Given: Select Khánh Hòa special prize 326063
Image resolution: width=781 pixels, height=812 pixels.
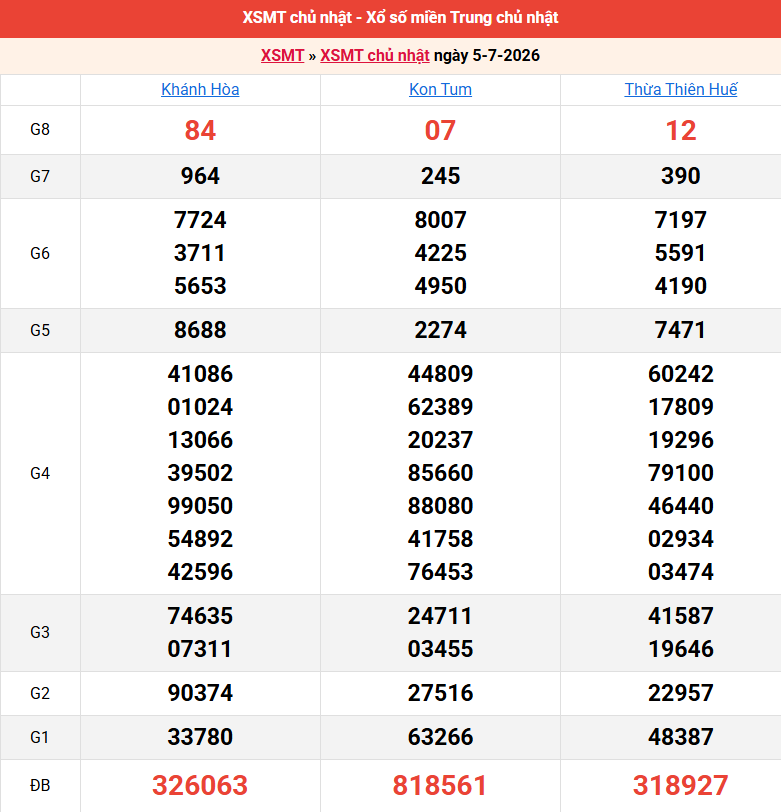Looking at the screenshot, I should (200, 786).
